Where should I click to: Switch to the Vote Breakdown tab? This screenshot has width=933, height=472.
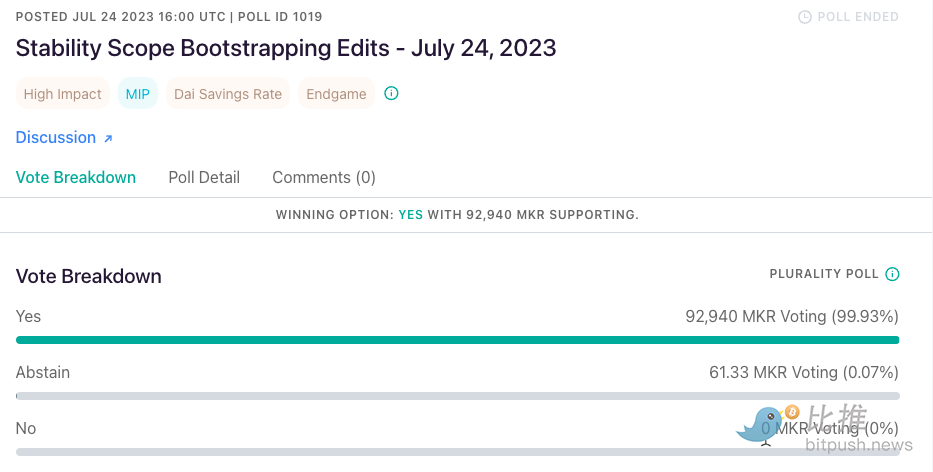76,177
